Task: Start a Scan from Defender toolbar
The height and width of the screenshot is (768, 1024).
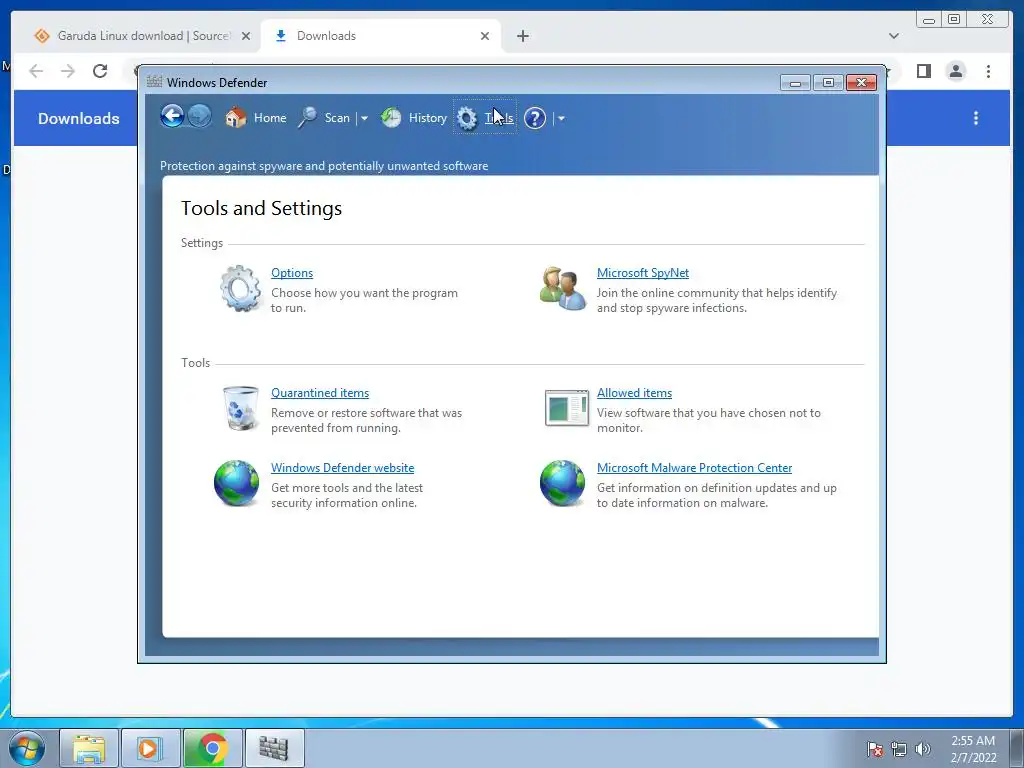Action: tap(337, 118)
